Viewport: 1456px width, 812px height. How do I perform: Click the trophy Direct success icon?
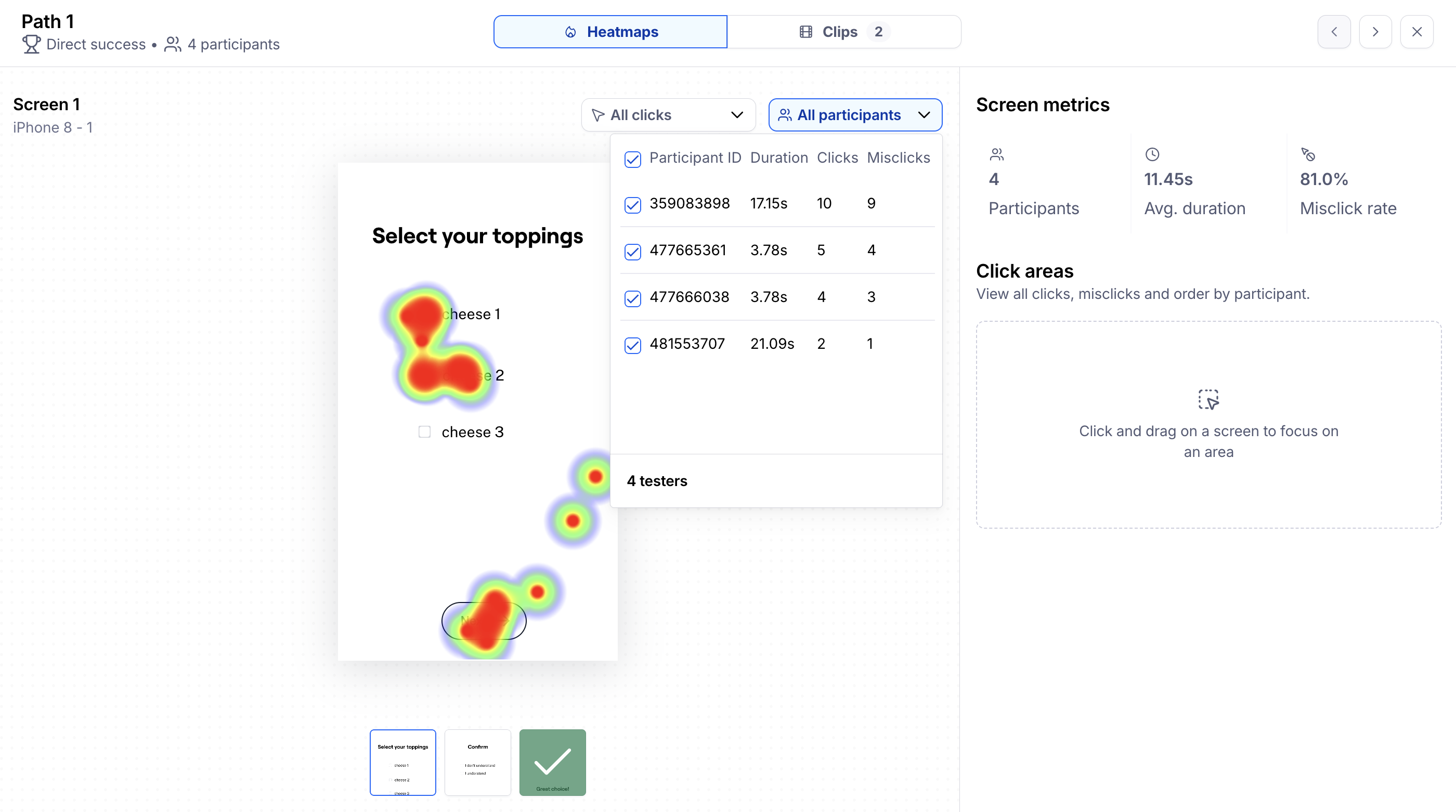click(31, 44)
